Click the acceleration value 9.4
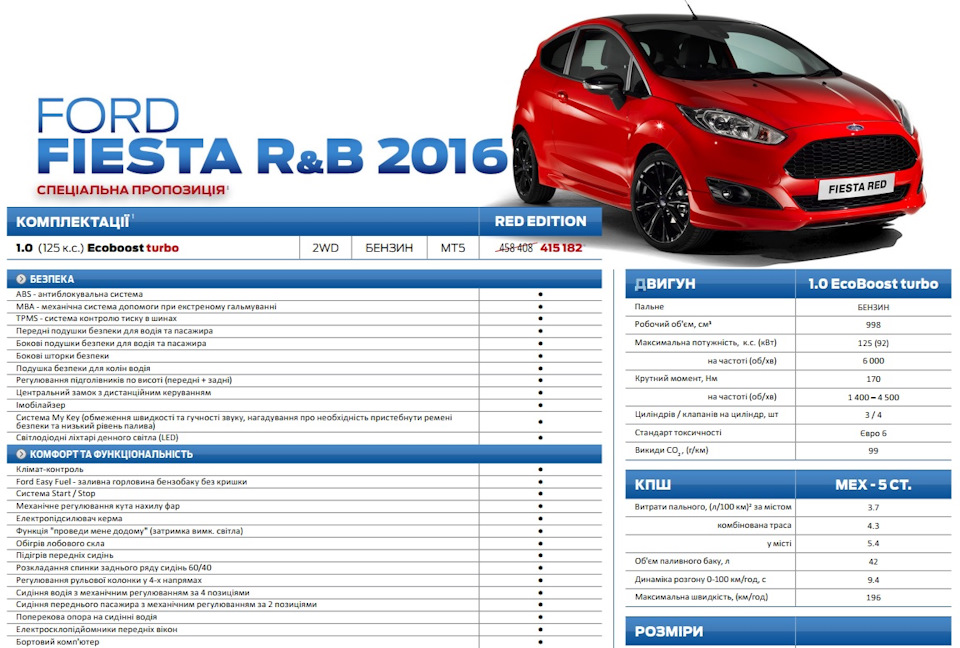Viewport: 960px width, 648px height. pyautogui.click(x=873, y=579)
